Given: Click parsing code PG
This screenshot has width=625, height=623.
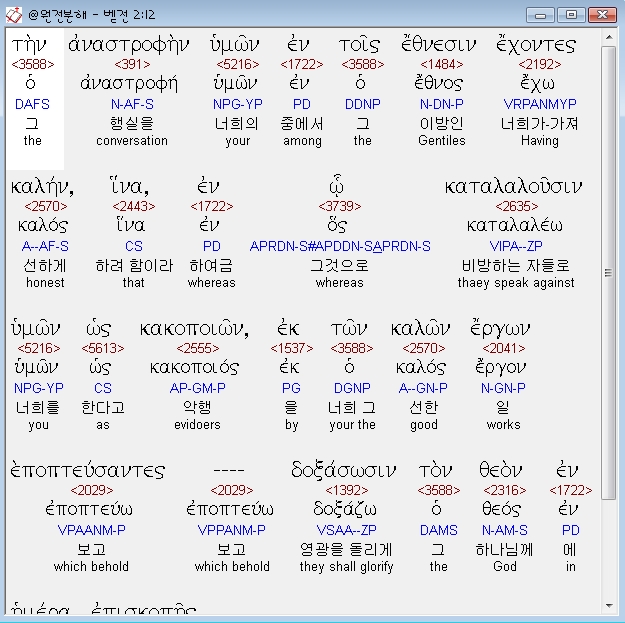Looking at the screenshot, I should [x=291, y=388].
